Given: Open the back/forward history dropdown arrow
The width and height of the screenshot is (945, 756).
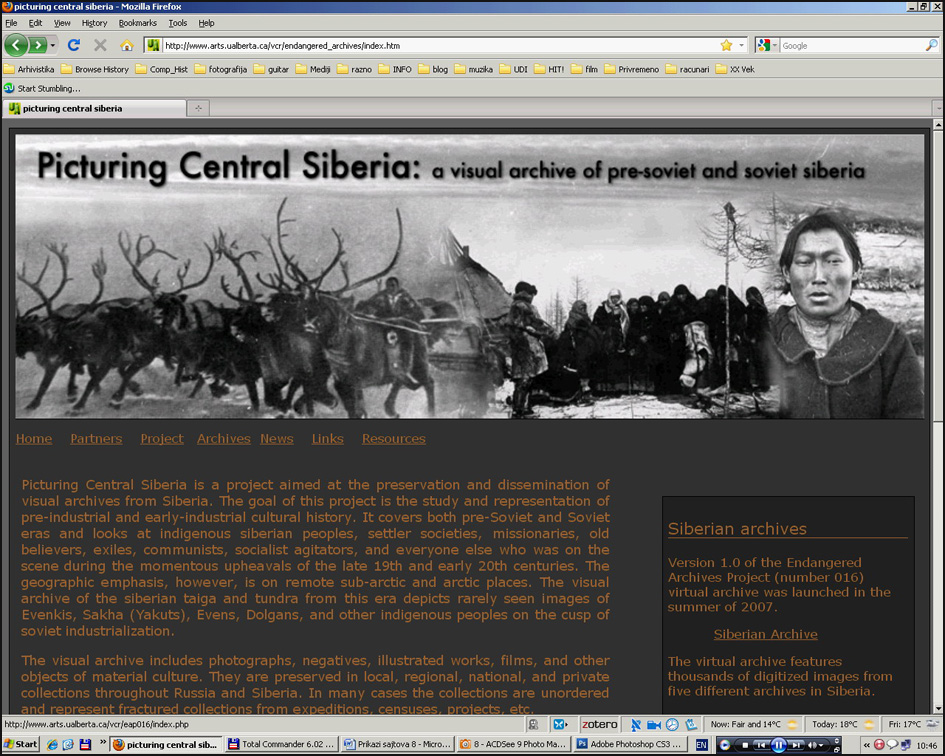Looking at the screenshot, I should point(53,45).
